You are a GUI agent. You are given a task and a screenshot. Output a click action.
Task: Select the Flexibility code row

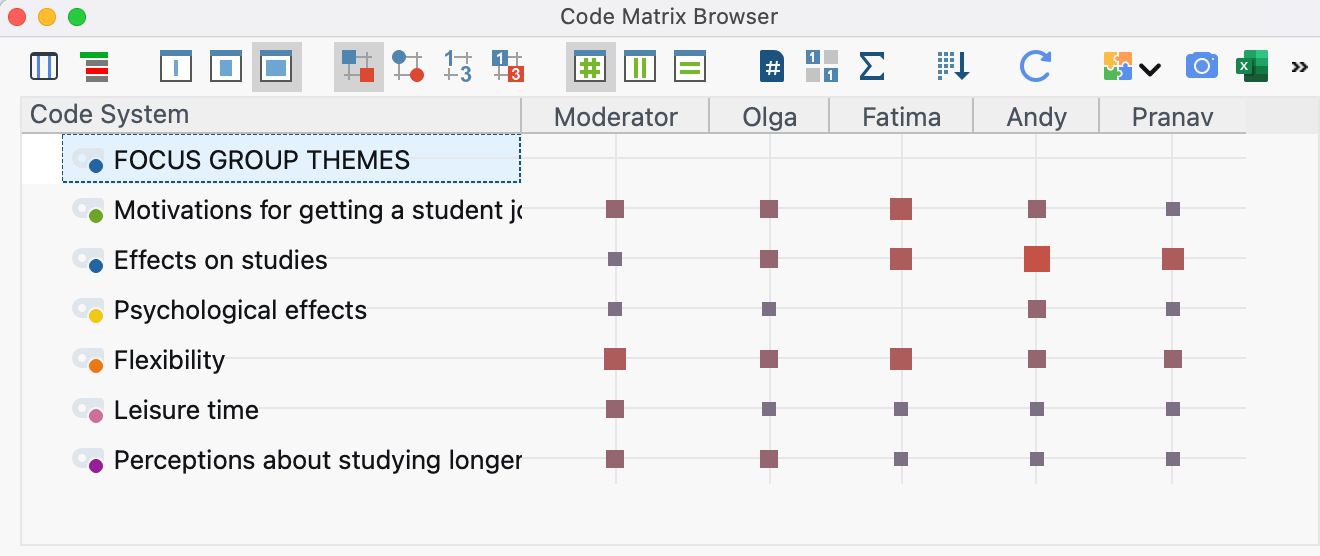pyautogui.click(x=169, y=360)
